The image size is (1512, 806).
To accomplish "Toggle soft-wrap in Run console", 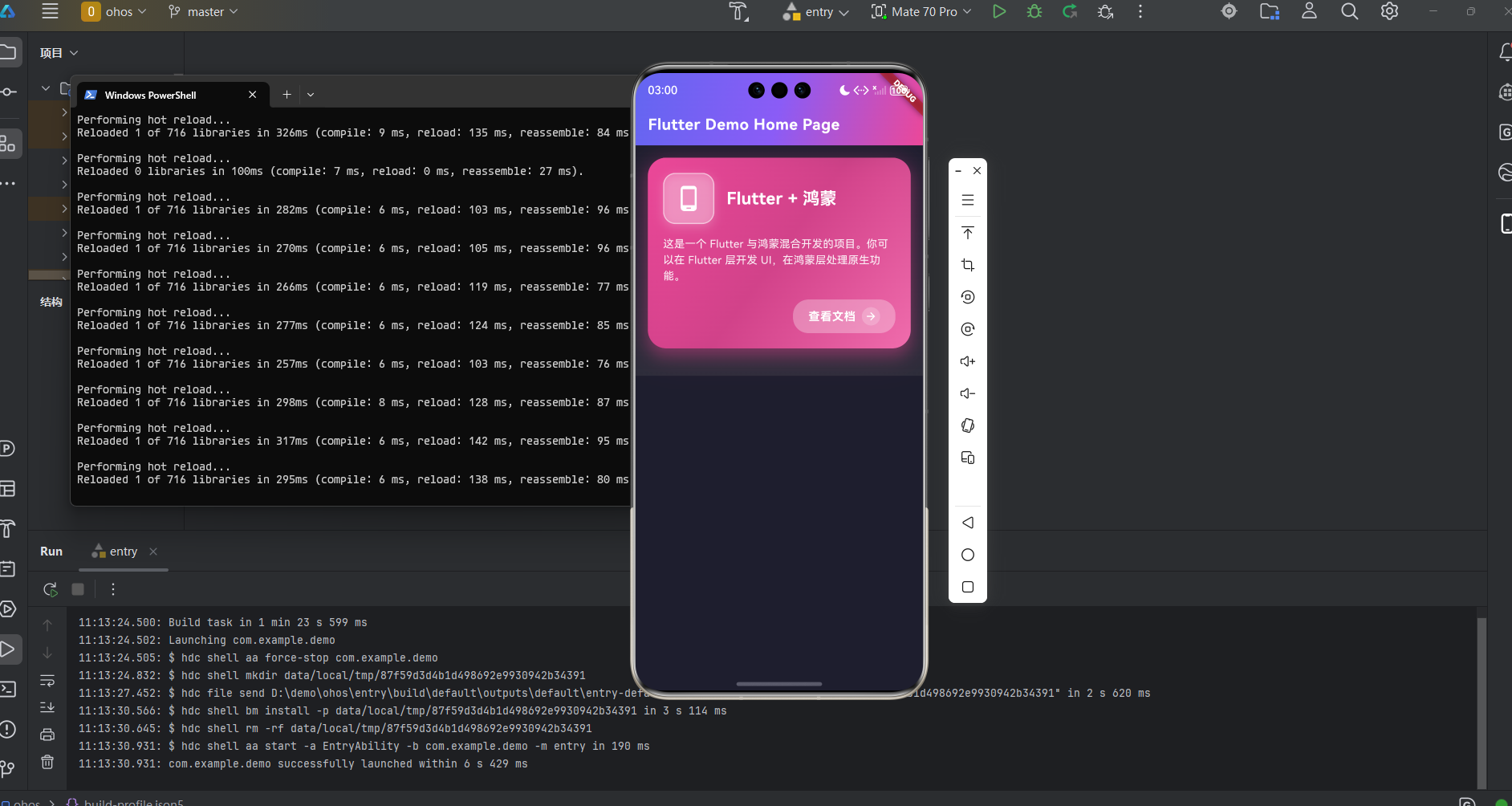I will pyautogui.click(x=47, y=681).
